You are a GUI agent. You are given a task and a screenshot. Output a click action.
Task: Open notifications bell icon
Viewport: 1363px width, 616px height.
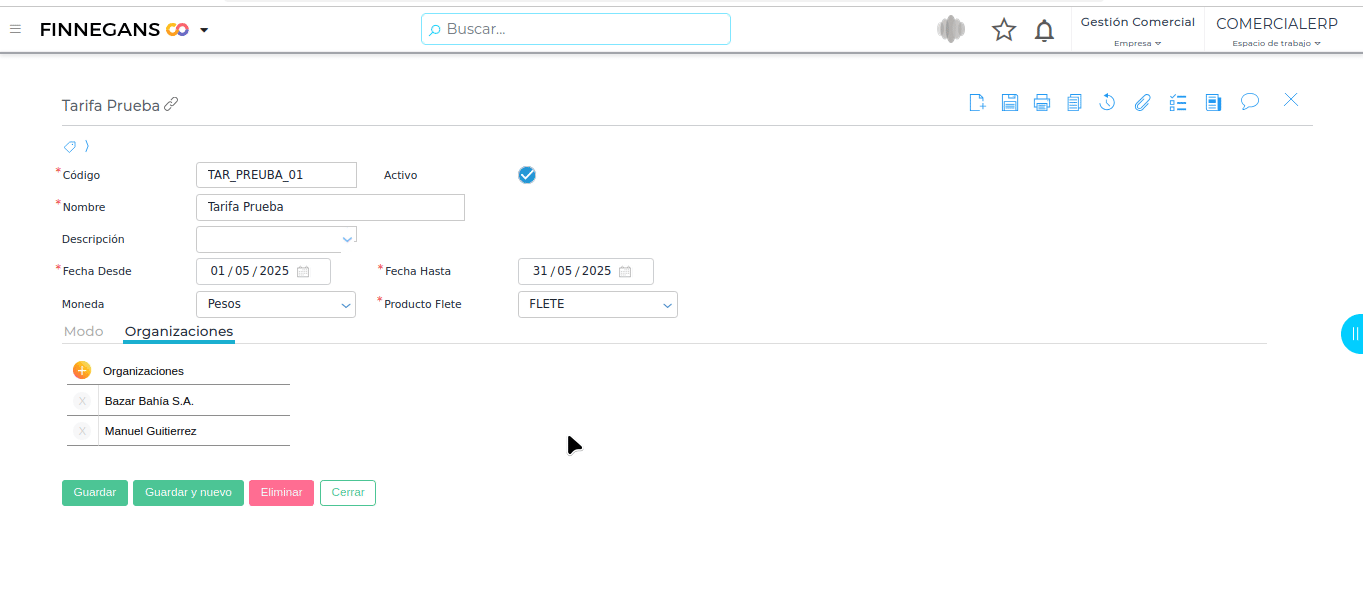(1044, 30)
